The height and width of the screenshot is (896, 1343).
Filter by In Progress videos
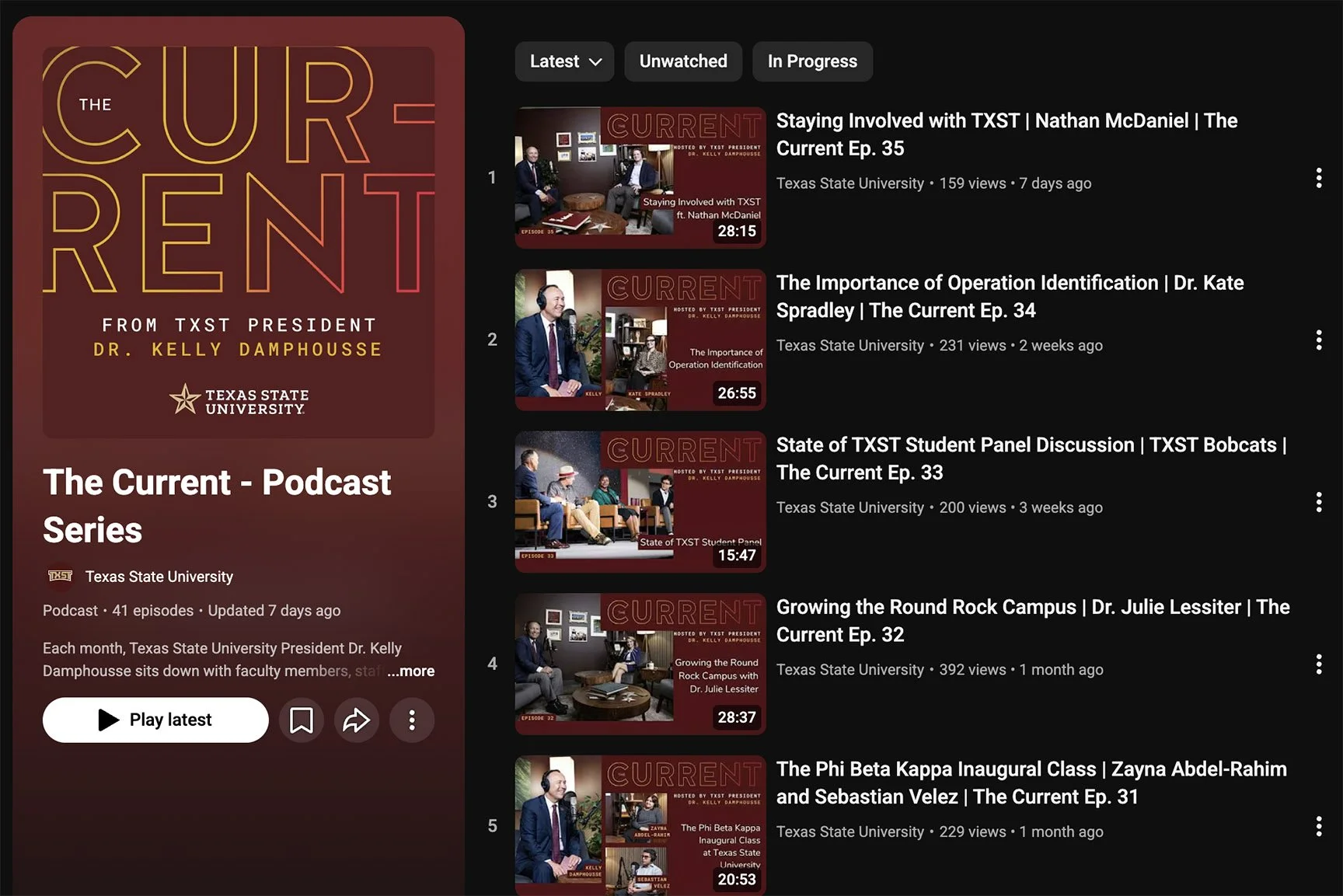tap(812, 61)
